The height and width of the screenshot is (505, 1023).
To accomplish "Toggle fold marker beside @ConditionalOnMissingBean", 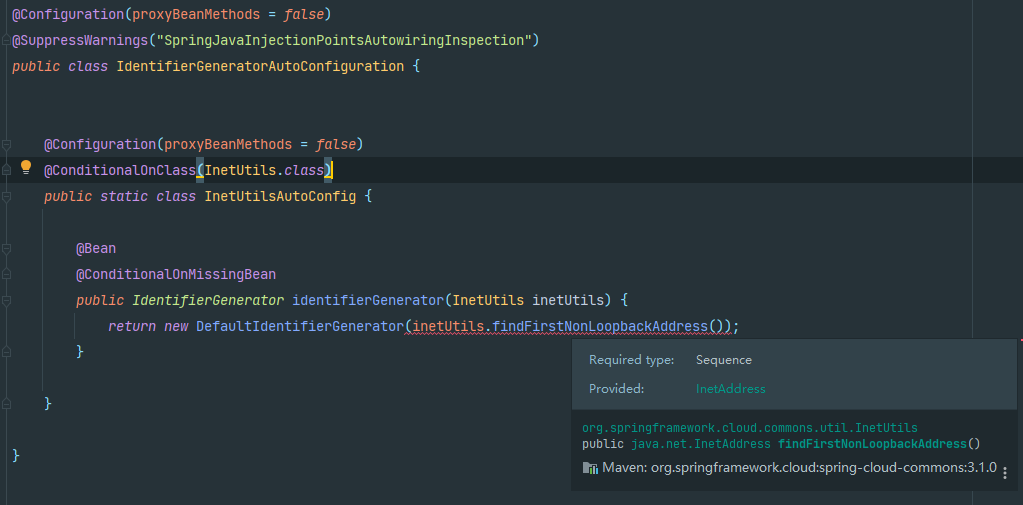I will point(6,275).
